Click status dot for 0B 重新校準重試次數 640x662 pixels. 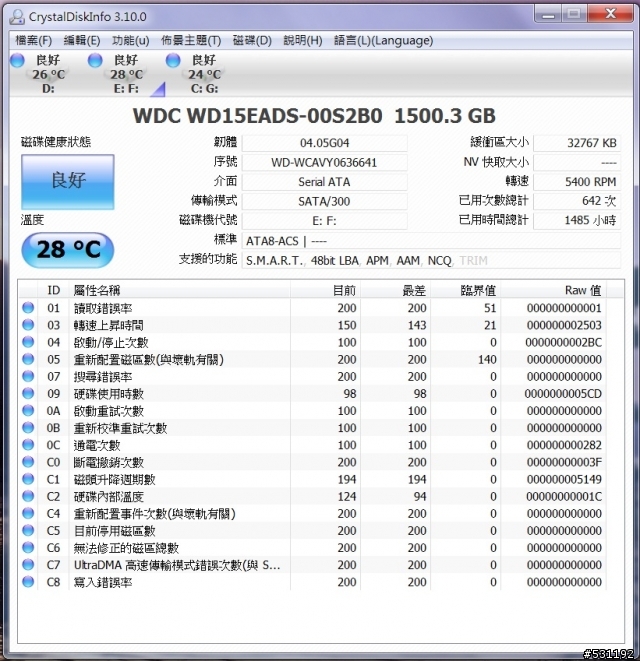(28, 427)
